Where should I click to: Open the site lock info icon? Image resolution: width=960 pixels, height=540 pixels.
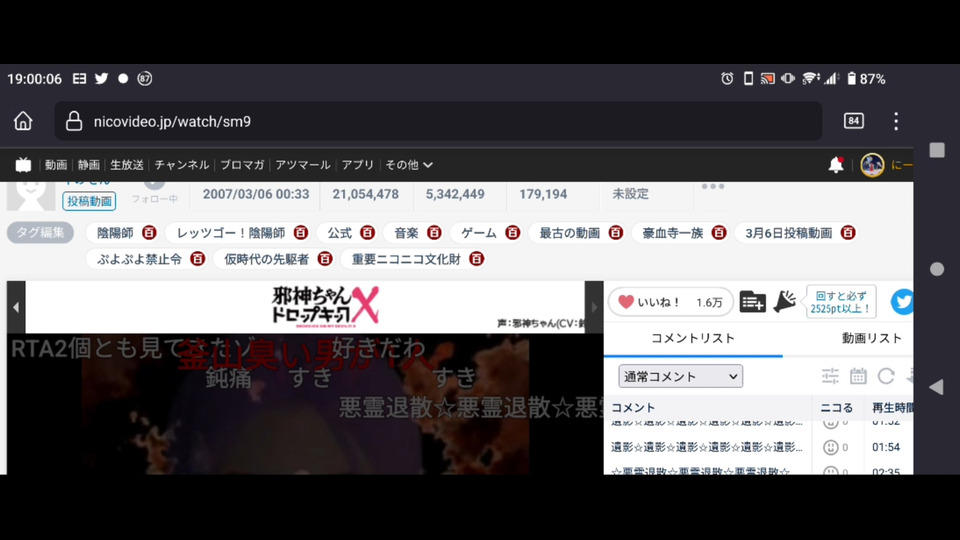(74, 121)
